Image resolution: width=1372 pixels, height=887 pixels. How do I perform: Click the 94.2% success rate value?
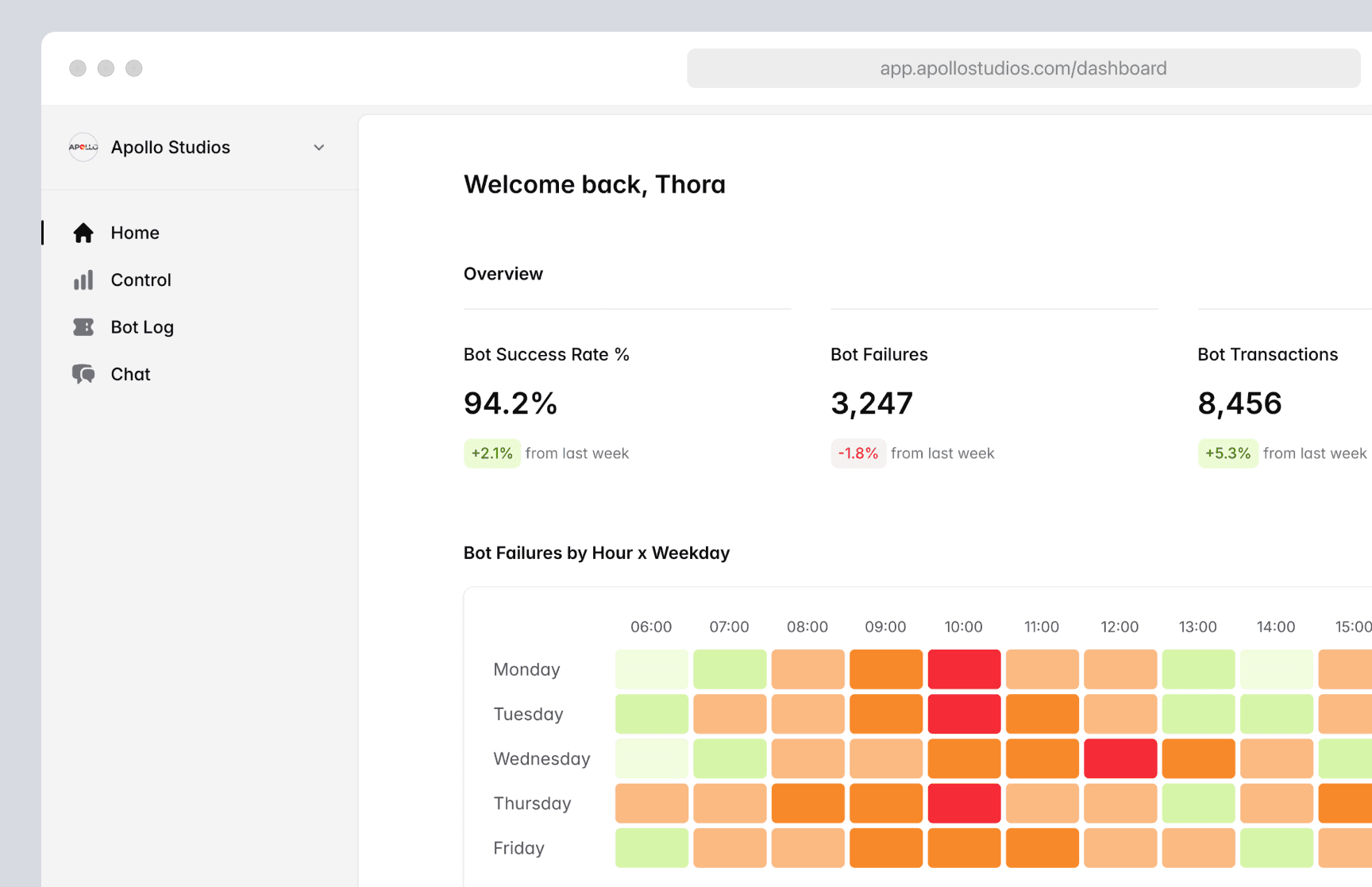click(x=511, y=403)
